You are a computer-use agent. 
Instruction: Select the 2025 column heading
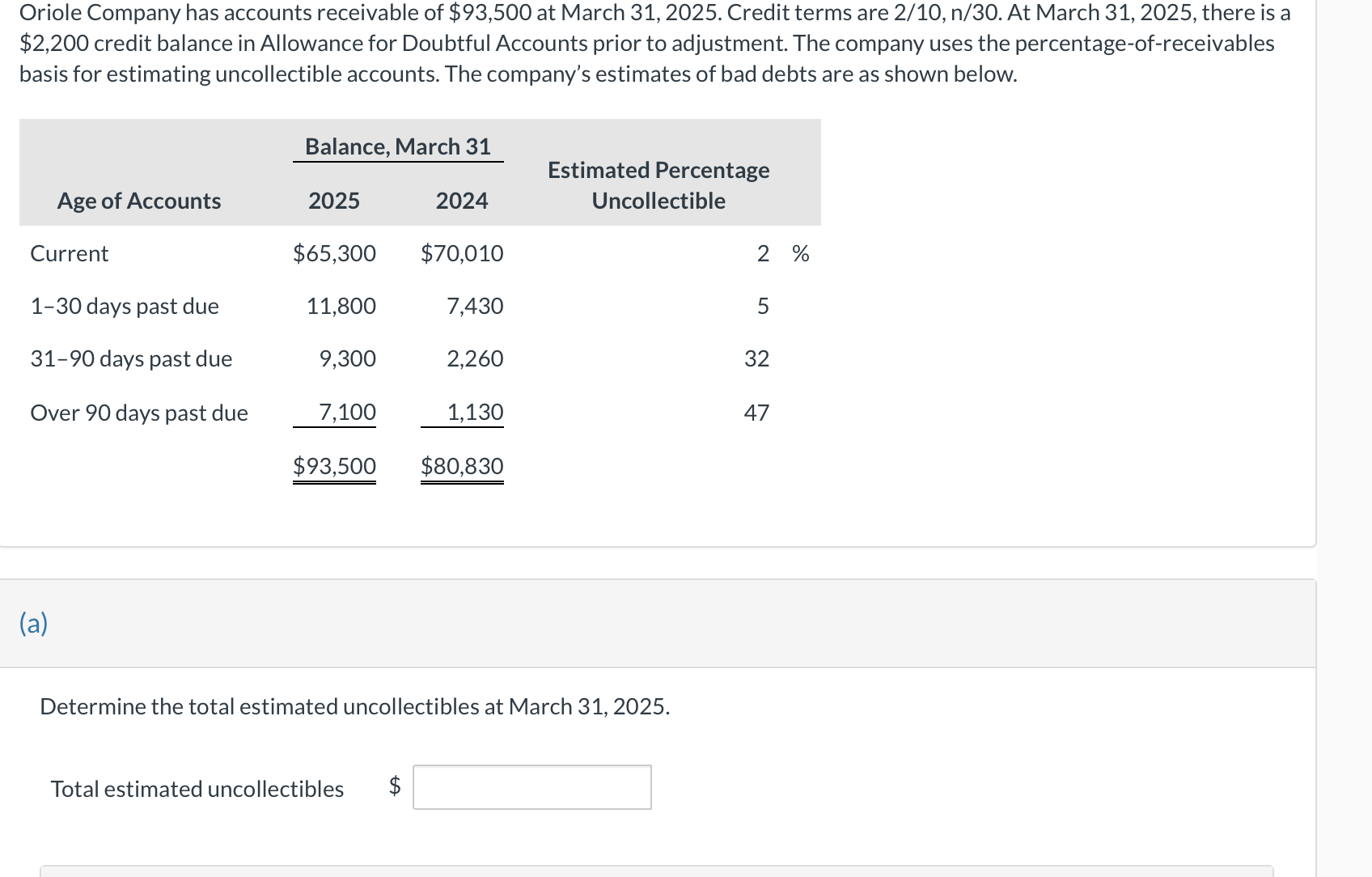pyautogui.click(x=334, y=201)
